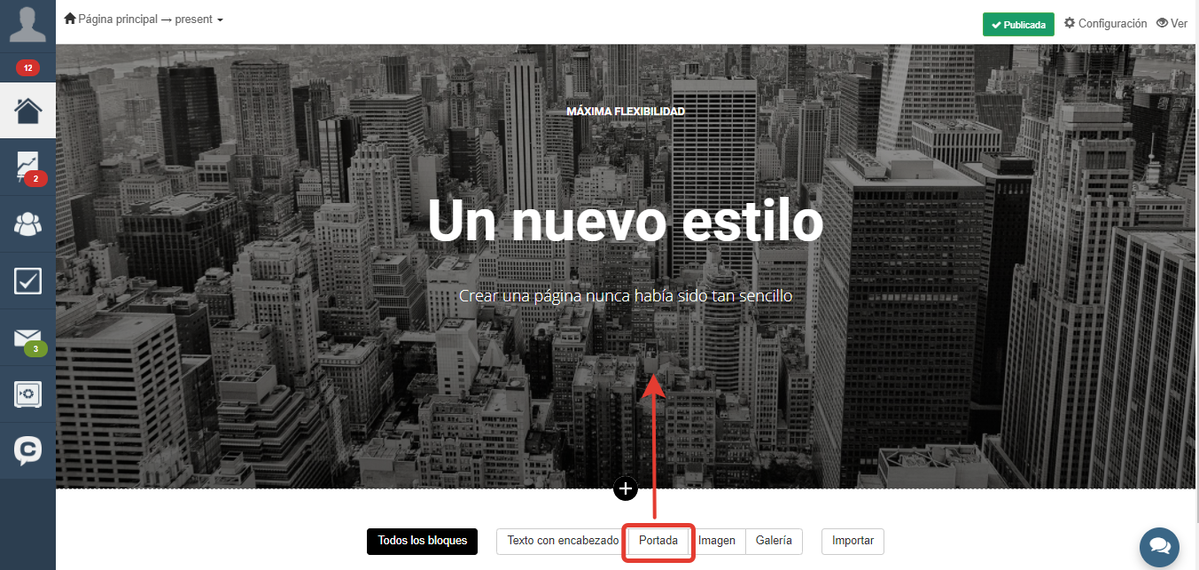The image size is (1199, 570).
Task: Click the MÁXIMA FLEXIBILIDAD text
Action: [x=625, y=111]
